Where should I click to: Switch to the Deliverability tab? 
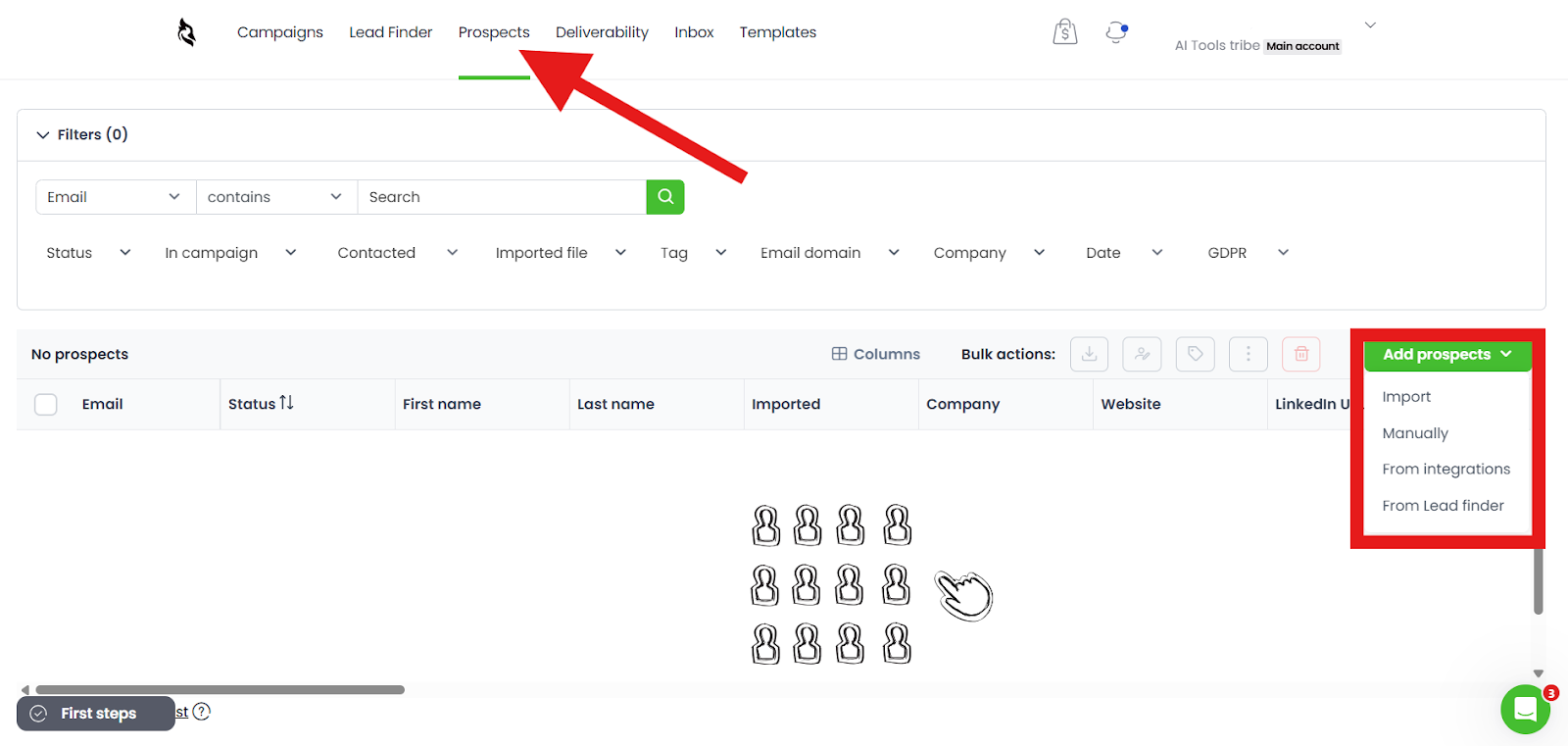(602, 32)
